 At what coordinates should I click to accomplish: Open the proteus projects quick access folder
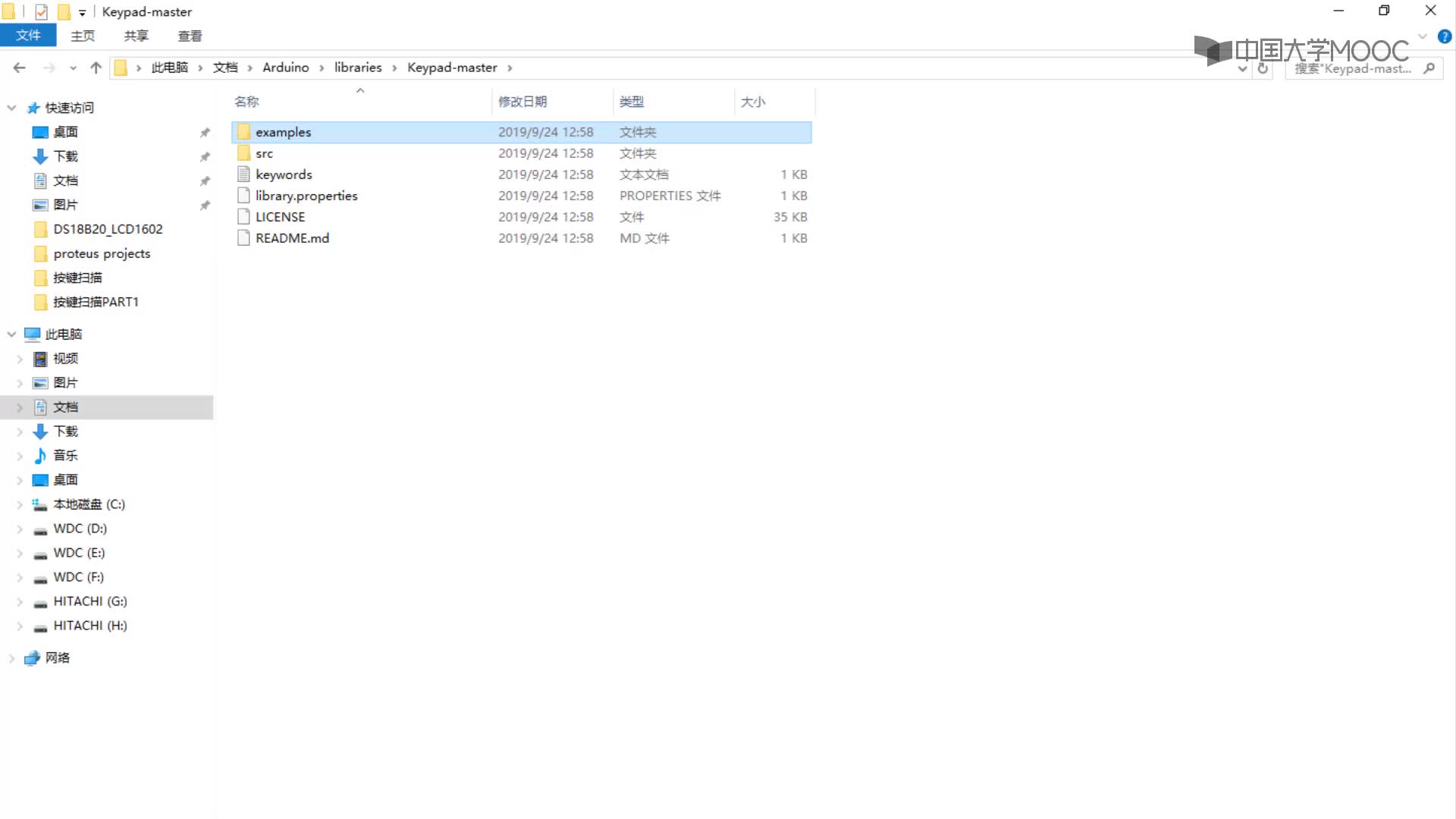(x=102, y=253)
